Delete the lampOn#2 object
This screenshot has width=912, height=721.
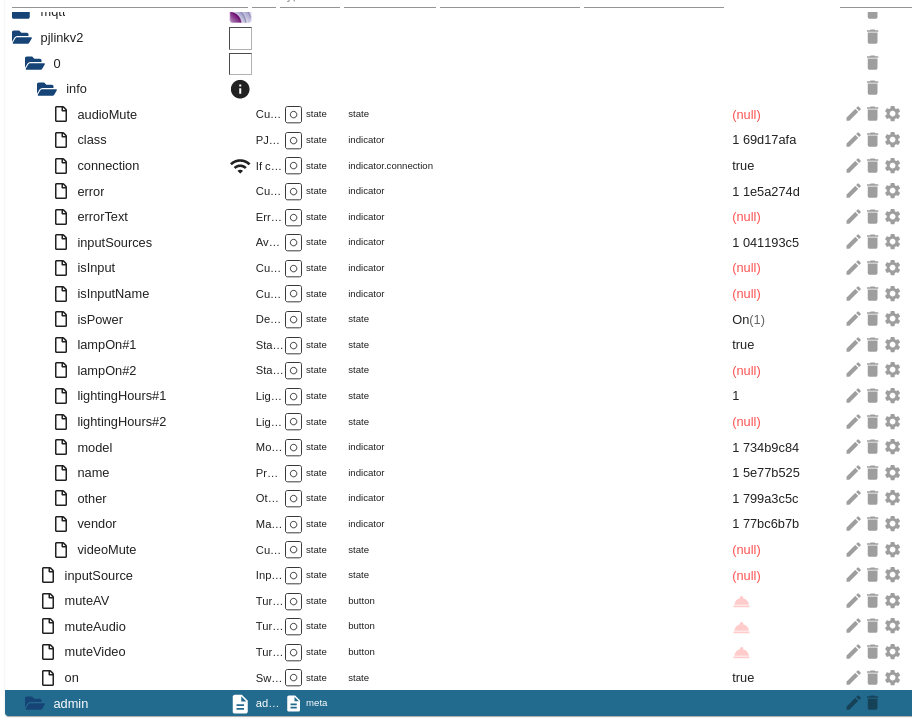point(872,370)
